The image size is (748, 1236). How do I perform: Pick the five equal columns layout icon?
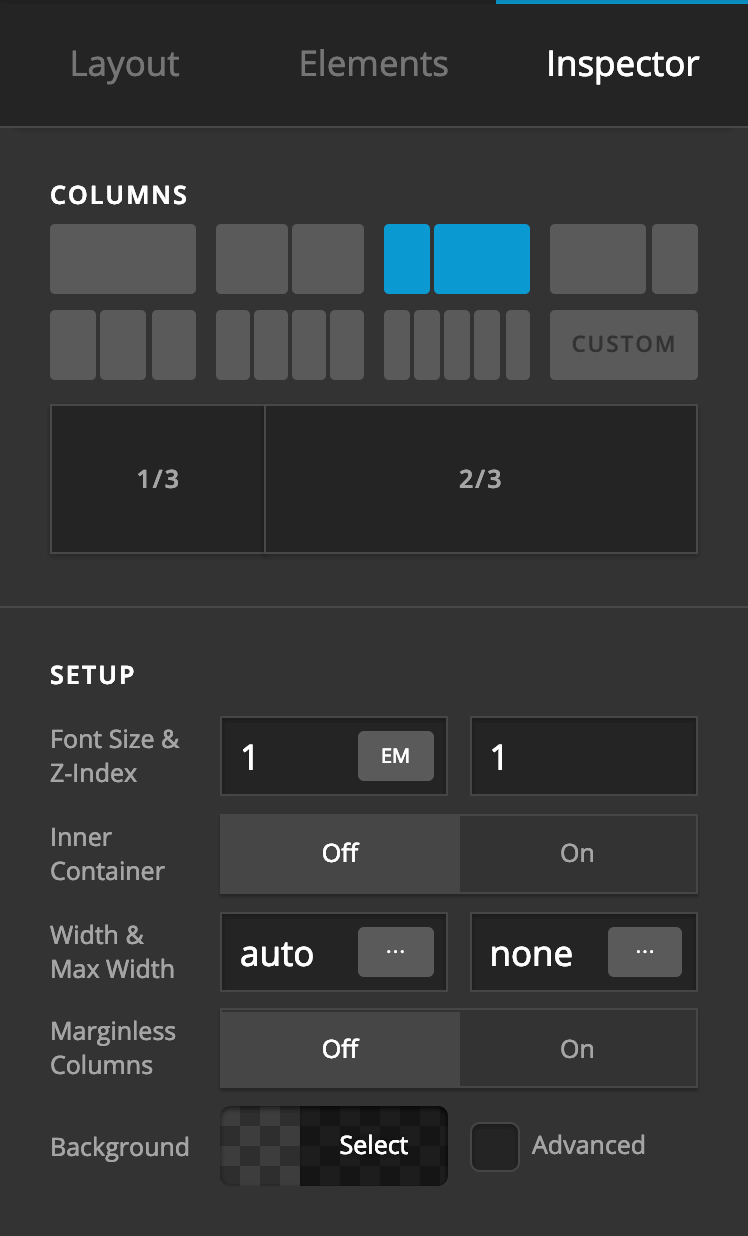[457, 345]
